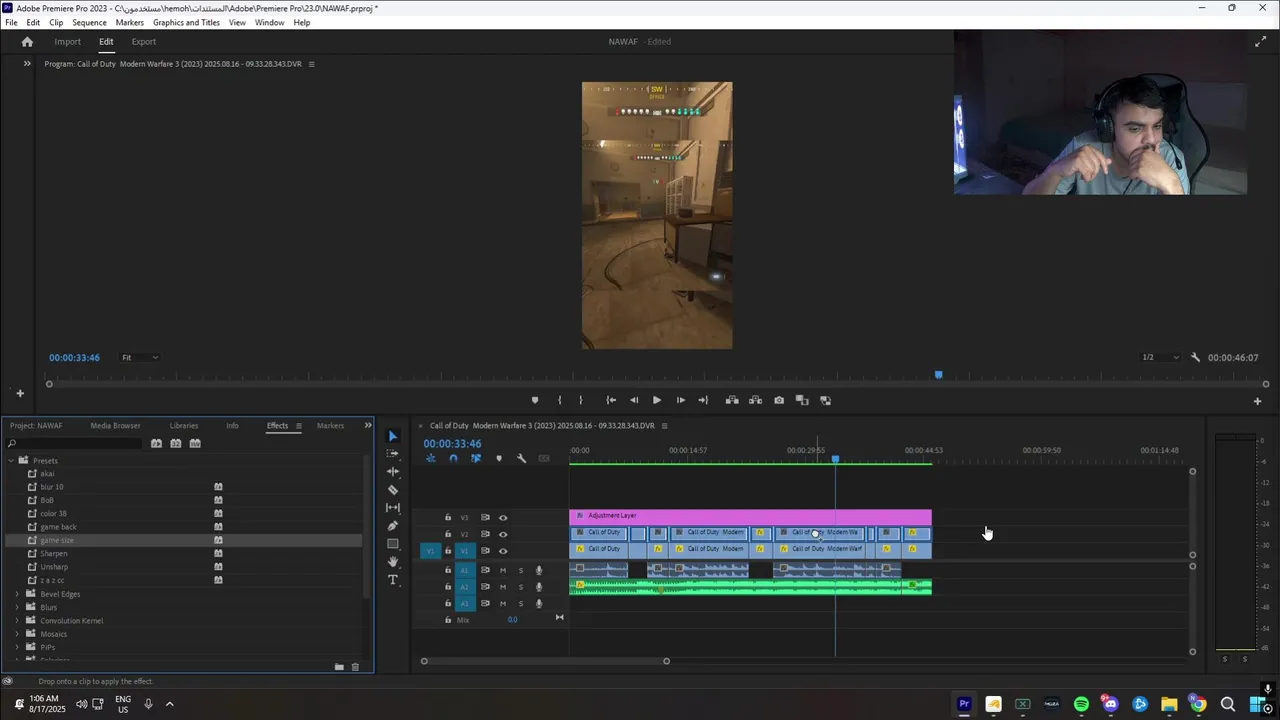Toggle sync lock on A1
The width and height of the screenshot is (1280, 720).
pos(485,570)
